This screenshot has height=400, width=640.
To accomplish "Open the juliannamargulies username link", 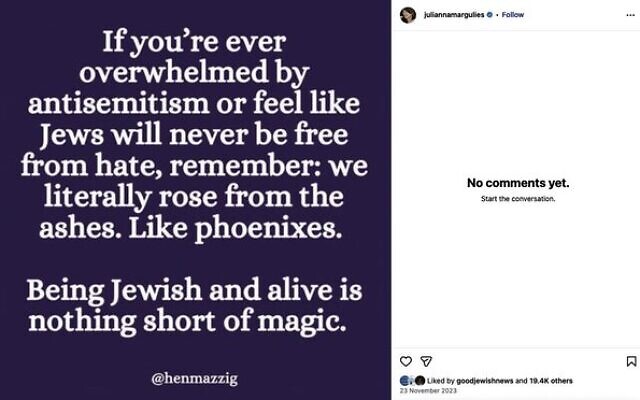I will pos(454,15).
